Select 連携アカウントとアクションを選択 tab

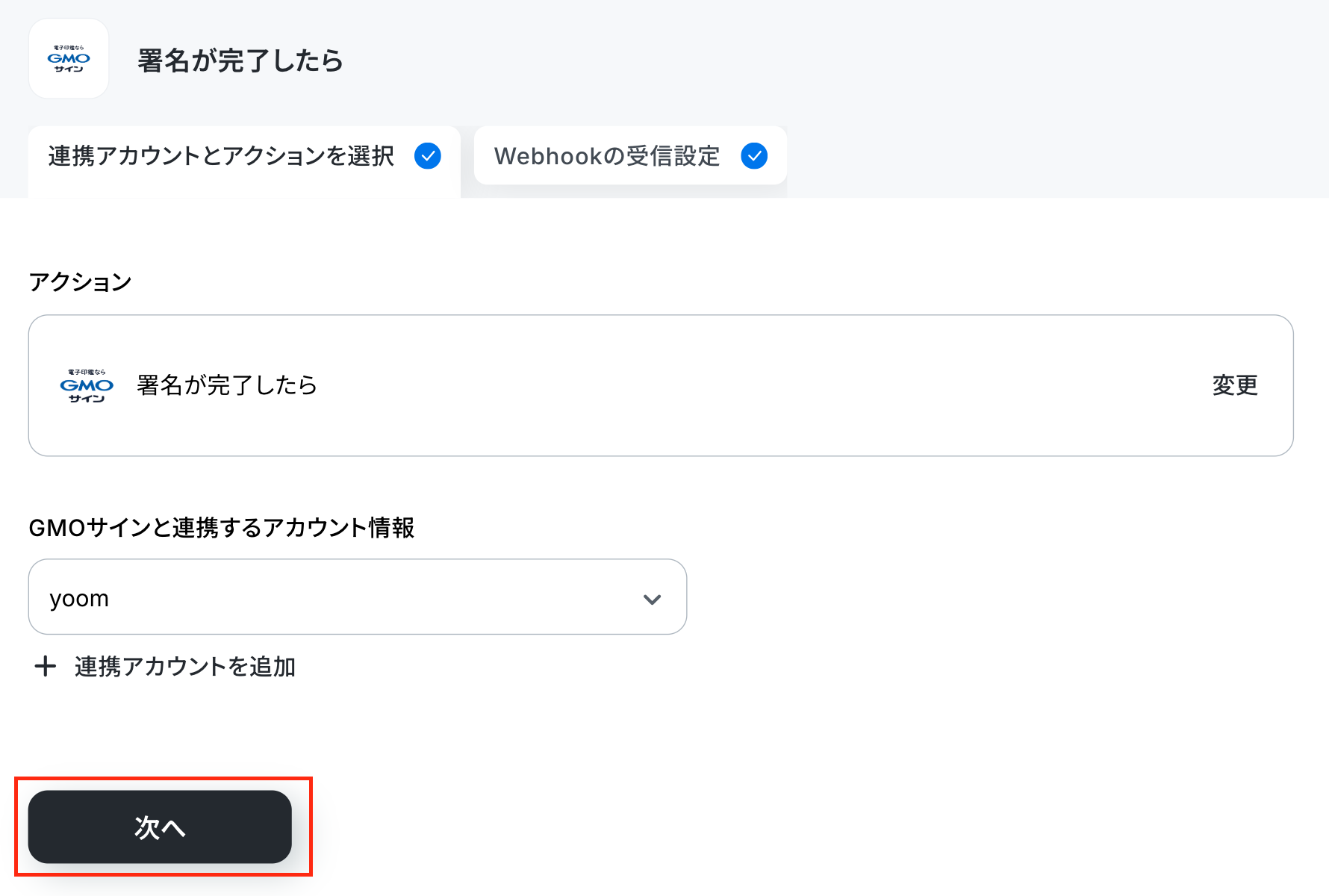click(244, 161)
